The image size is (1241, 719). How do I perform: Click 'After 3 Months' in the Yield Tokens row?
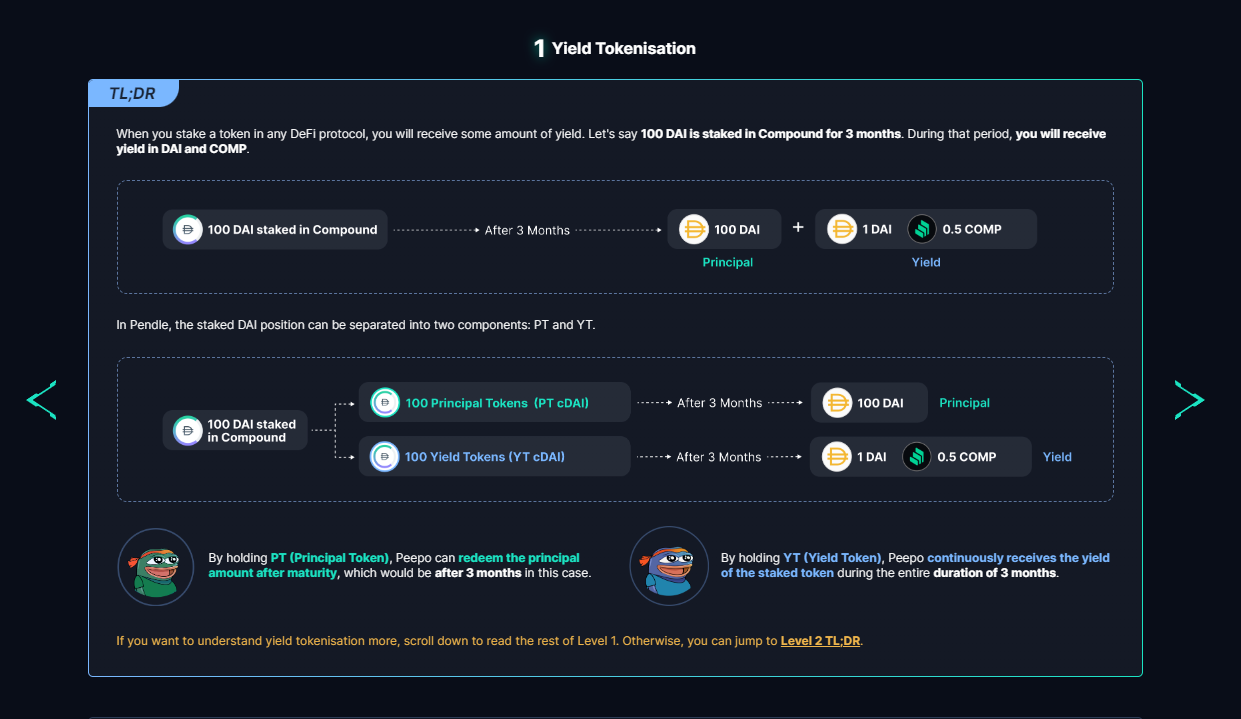(x=719, y=457)
